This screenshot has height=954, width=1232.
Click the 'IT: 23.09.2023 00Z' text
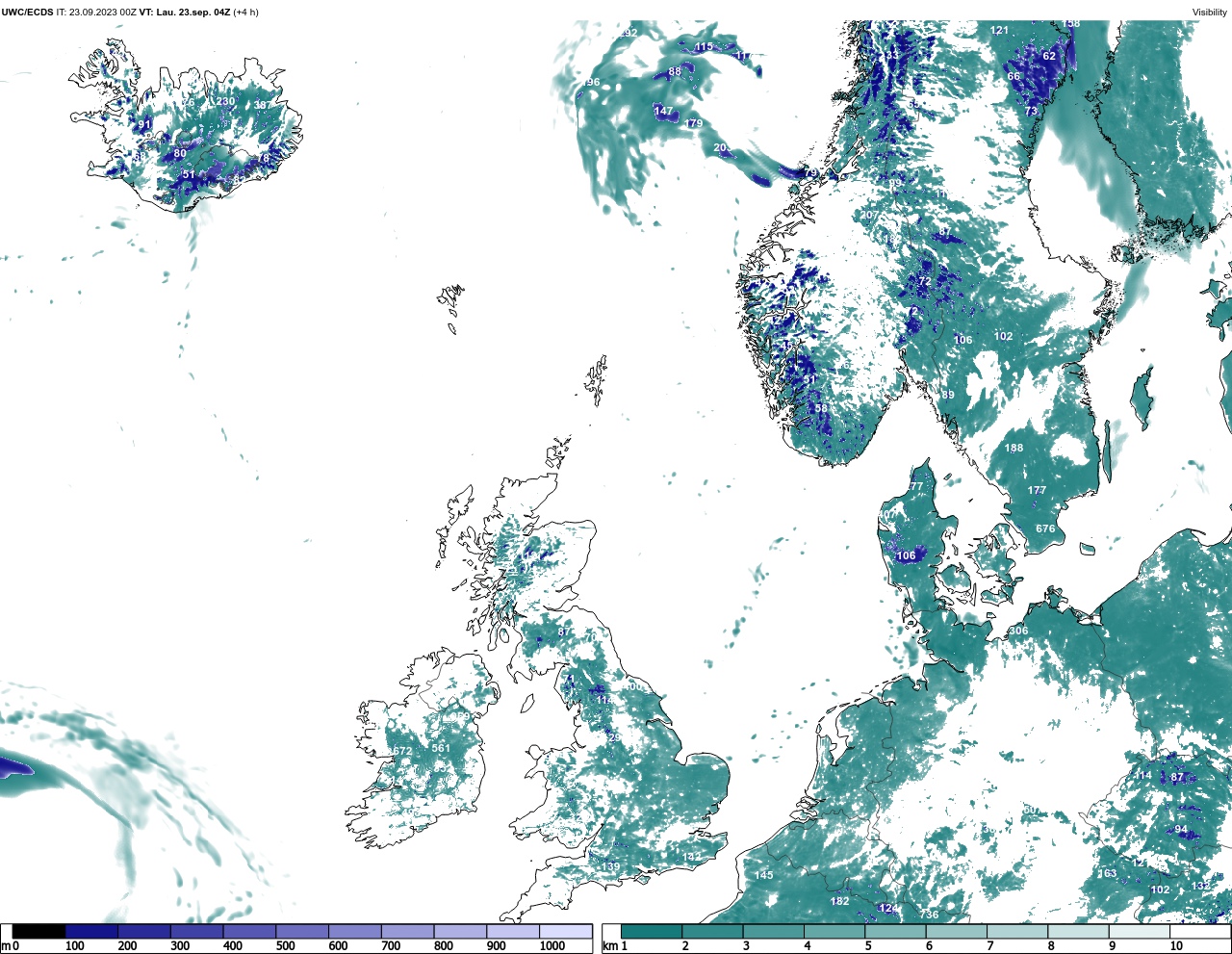pyautogui.click(x=95, y=13)
